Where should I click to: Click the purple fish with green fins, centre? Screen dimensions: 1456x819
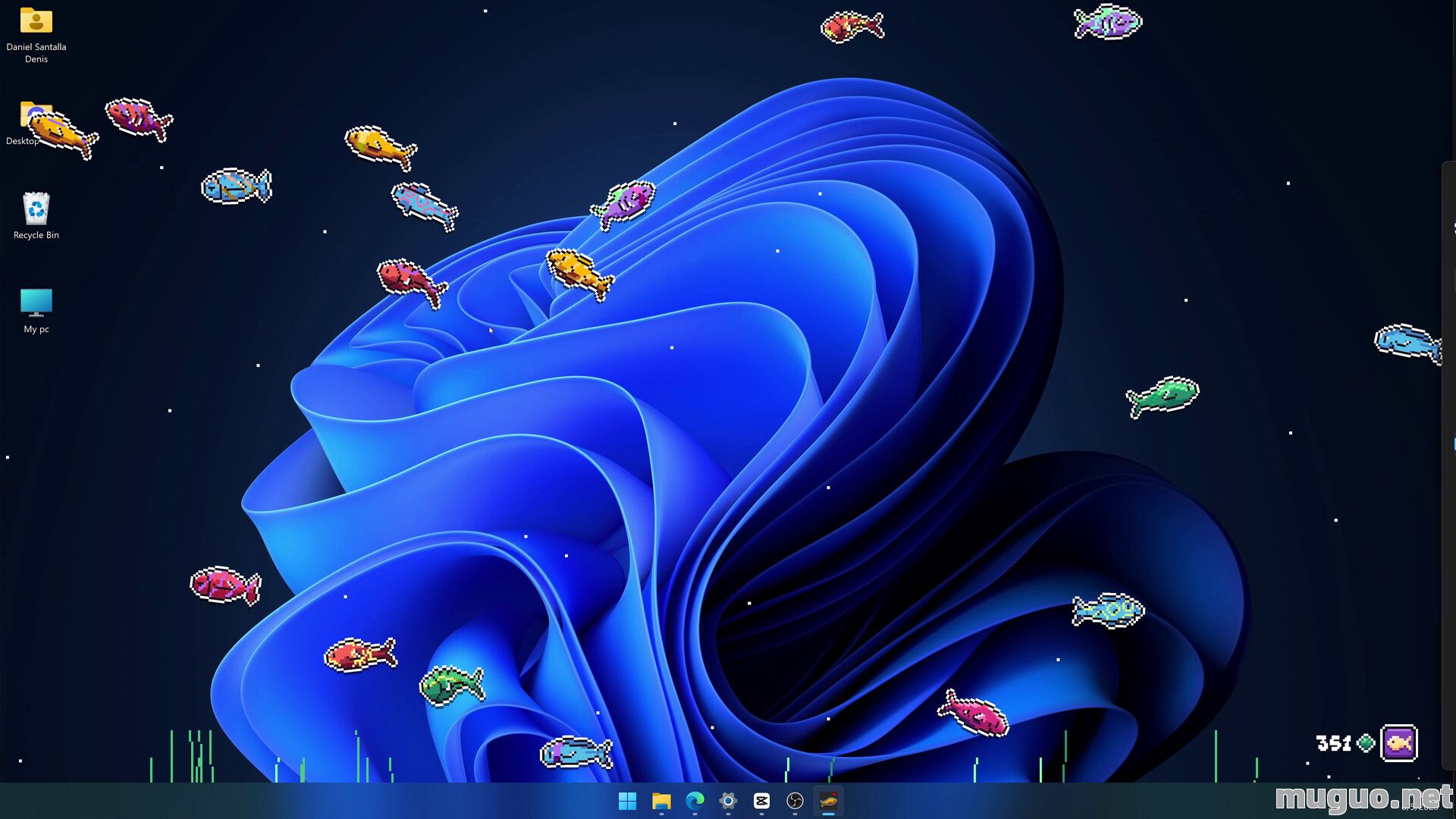[x=623, y=203]
